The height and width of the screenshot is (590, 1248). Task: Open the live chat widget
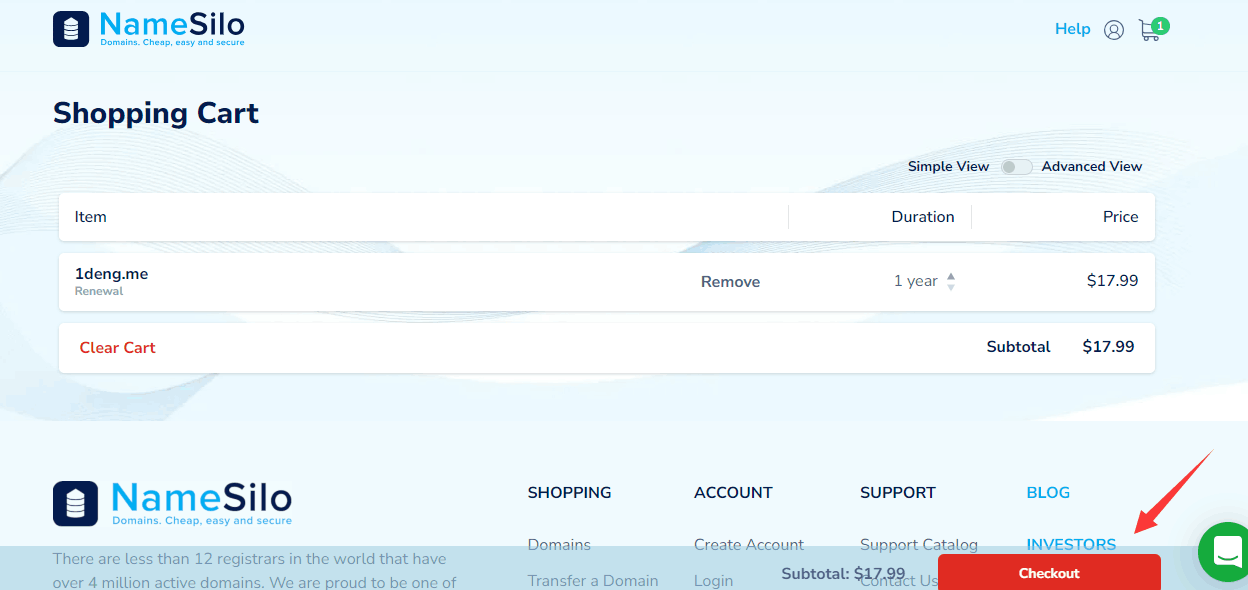(x=1225, y=552)
